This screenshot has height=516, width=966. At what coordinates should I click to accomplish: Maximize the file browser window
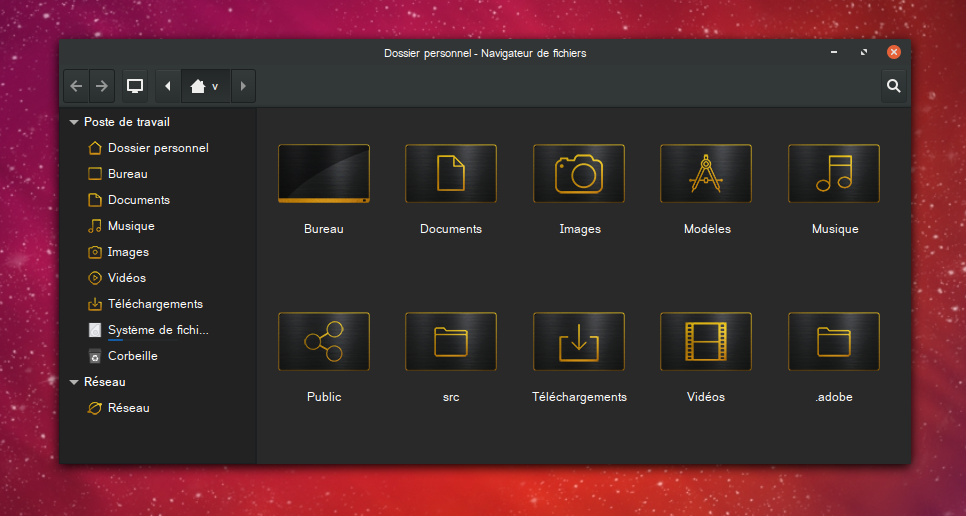(x=864, y=52)
